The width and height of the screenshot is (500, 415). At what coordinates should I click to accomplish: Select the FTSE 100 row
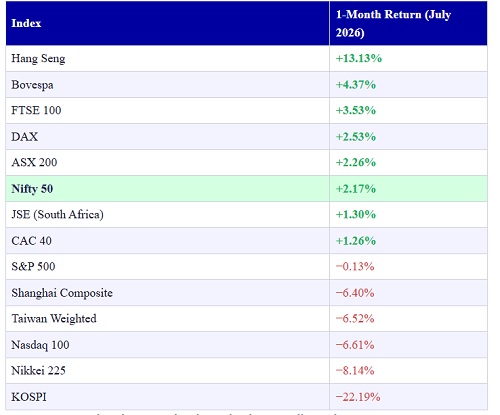[246, 110]
